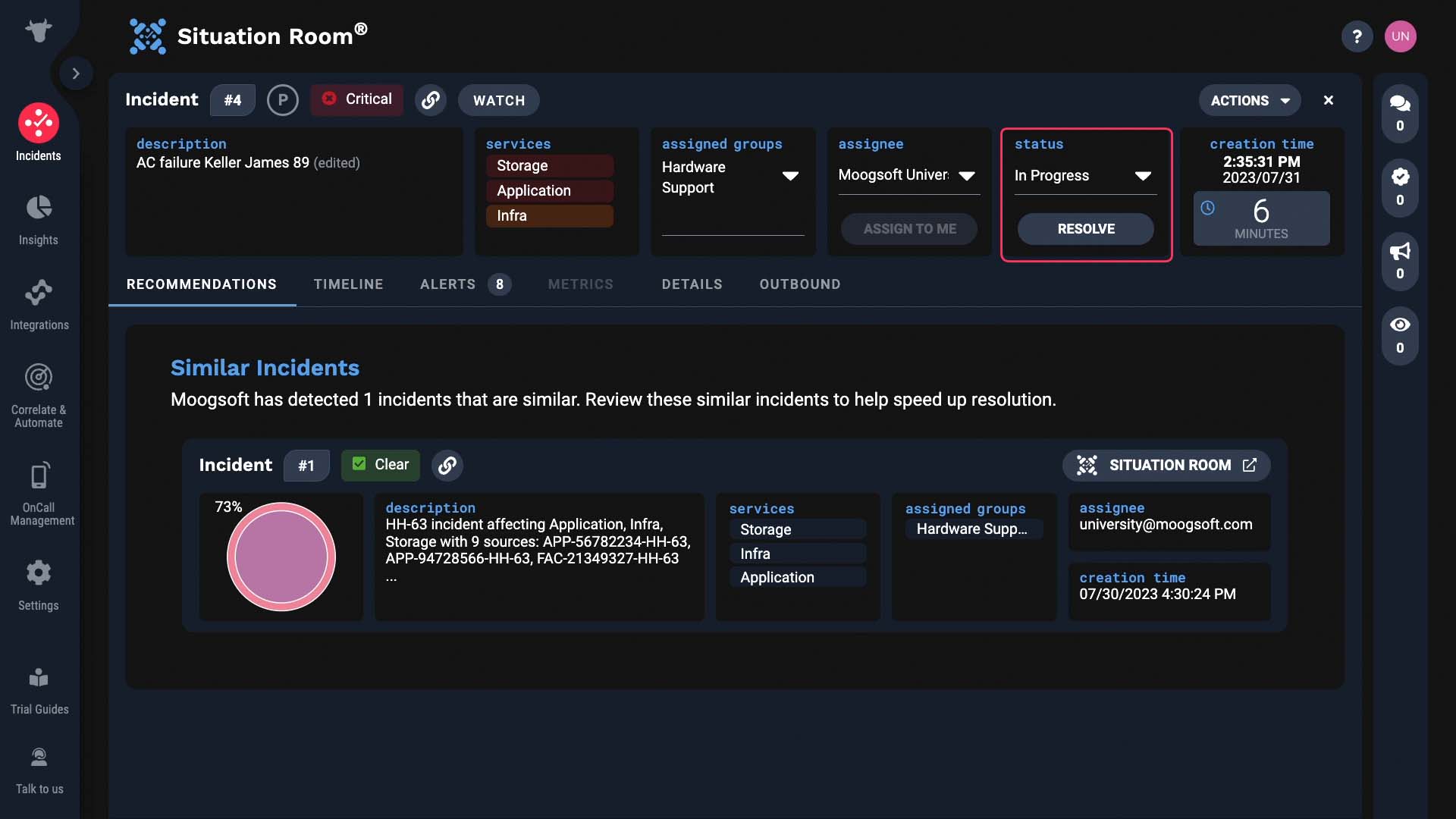Image resolution: width=1456 pixels, height=819 pixels.
Task: Close the incident panel with X
Action: pyautogui.click(x=1328, y=100)
